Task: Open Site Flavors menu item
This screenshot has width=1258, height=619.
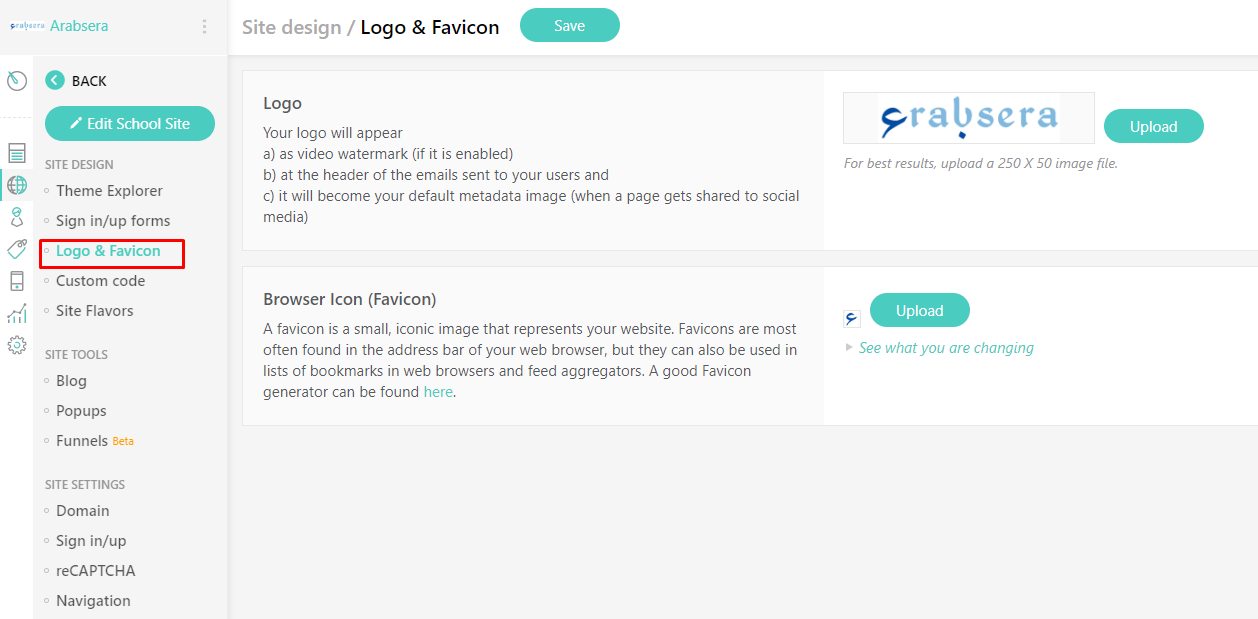Action: coord(94,311)
